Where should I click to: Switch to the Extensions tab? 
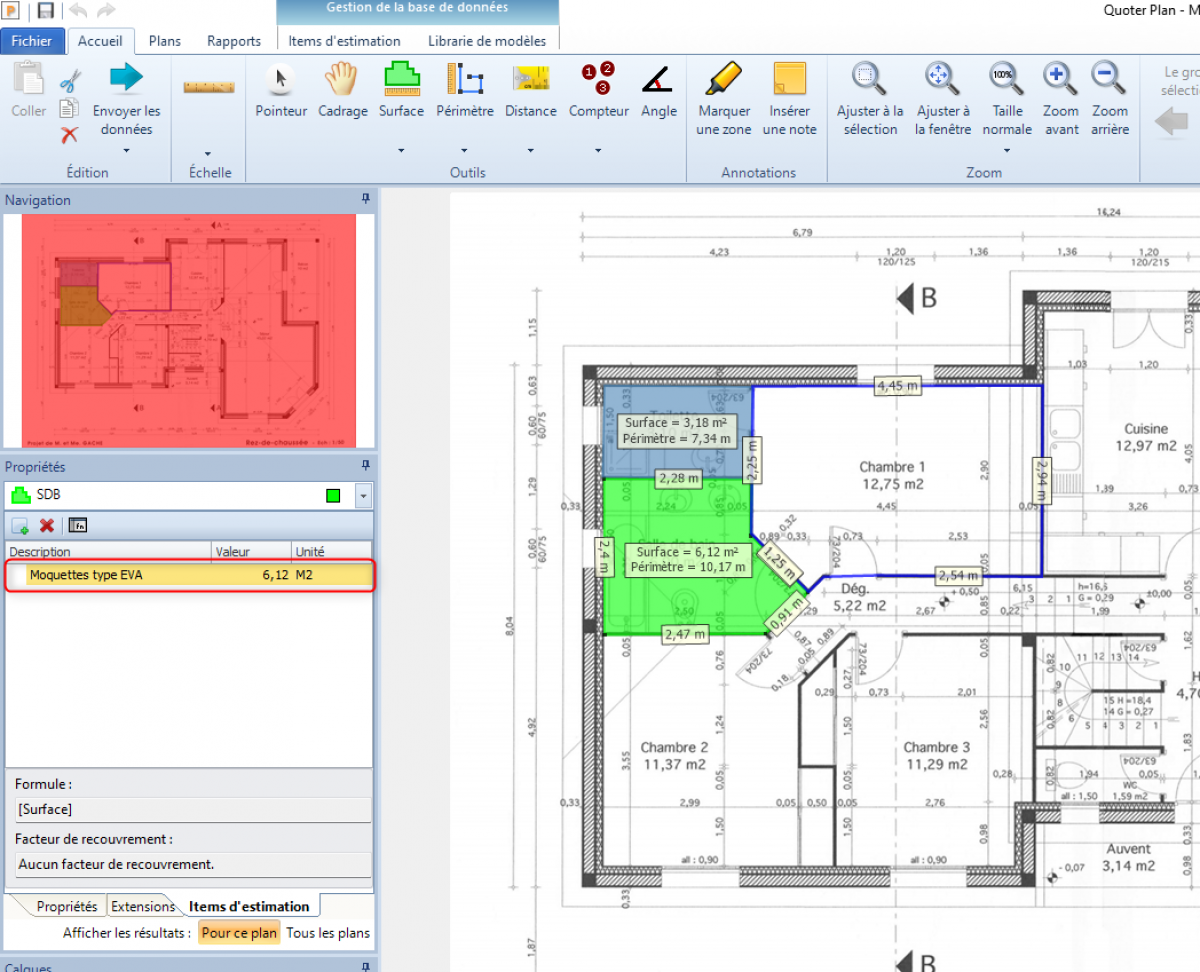pos(142,907)
